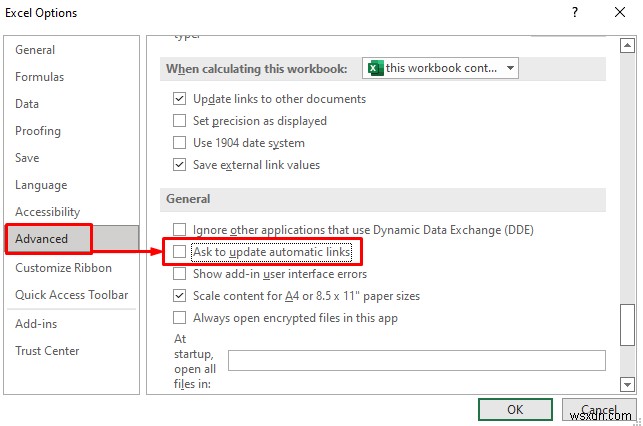Click the scrollbar down arrow
643x426 pixels.
(627, 385)
